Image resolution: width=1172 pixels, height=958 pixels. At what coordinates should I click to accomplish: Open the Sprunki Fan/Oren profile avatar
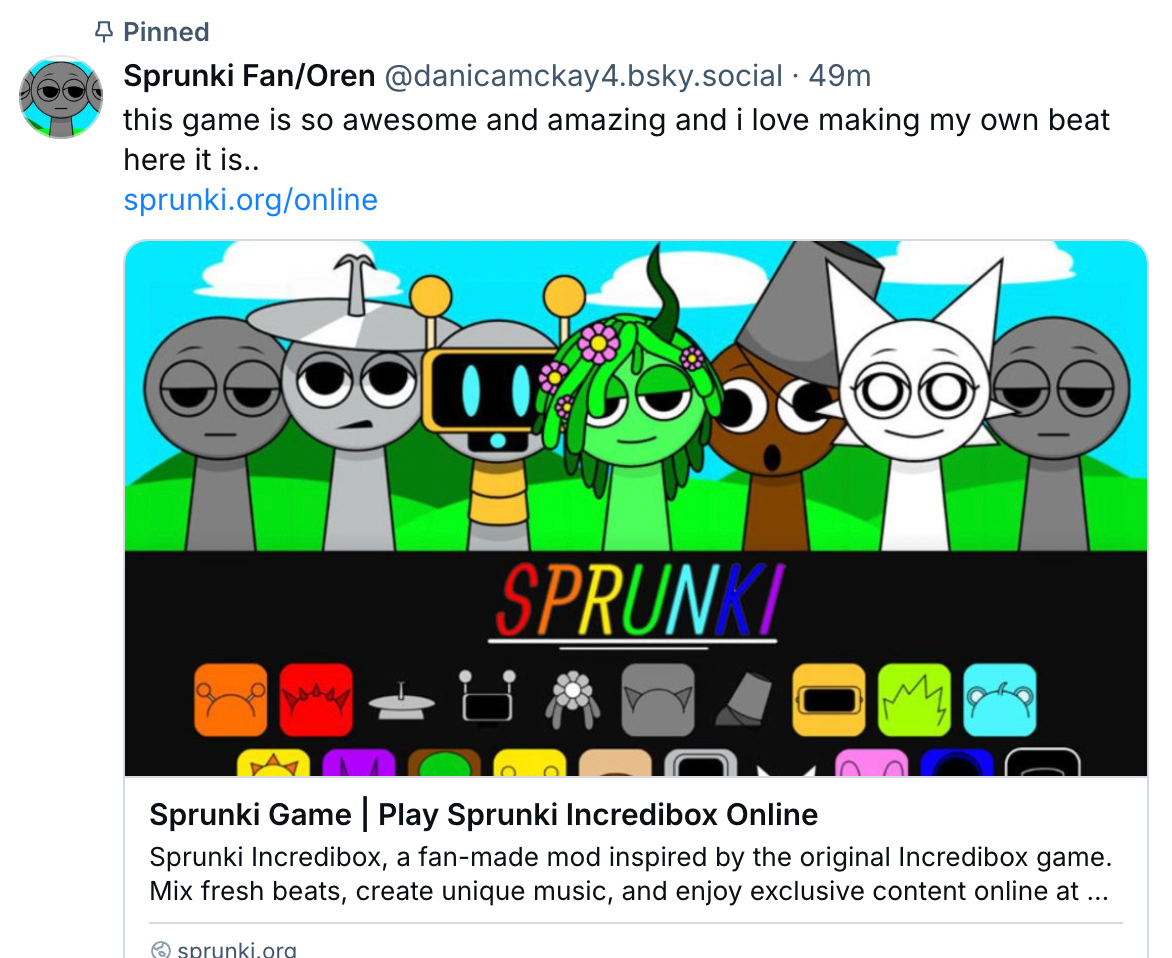(x=61, y=97)
